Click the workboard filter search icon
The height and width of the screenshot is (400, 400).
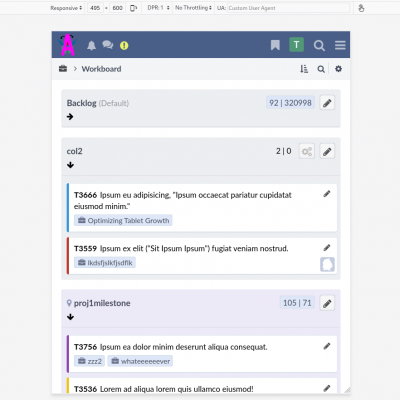tap(321, 69)
